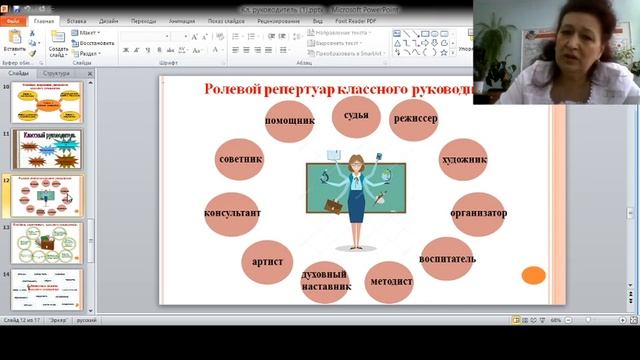Viewport: 640px width, 360px height.
Task: Start Slide Show from status bar icon
Action: click(542, 320)
